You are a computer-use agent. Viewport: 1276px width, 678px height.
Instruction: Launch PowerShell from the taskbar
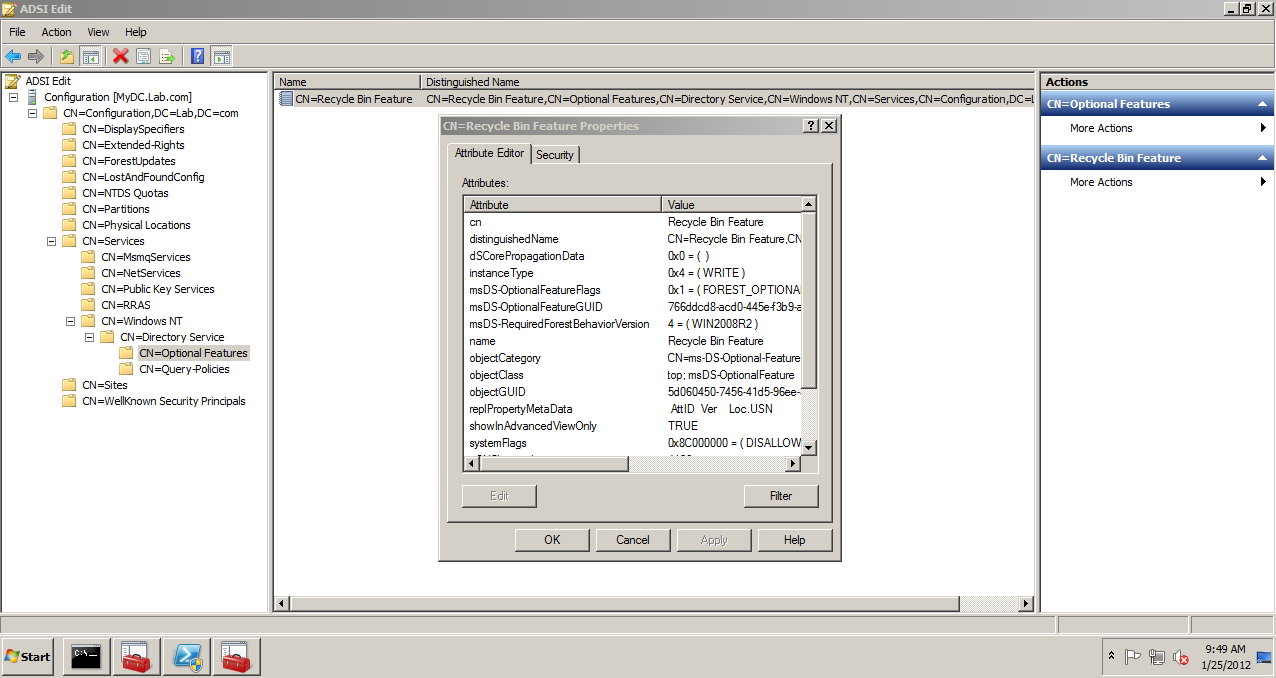pos(186,657)
